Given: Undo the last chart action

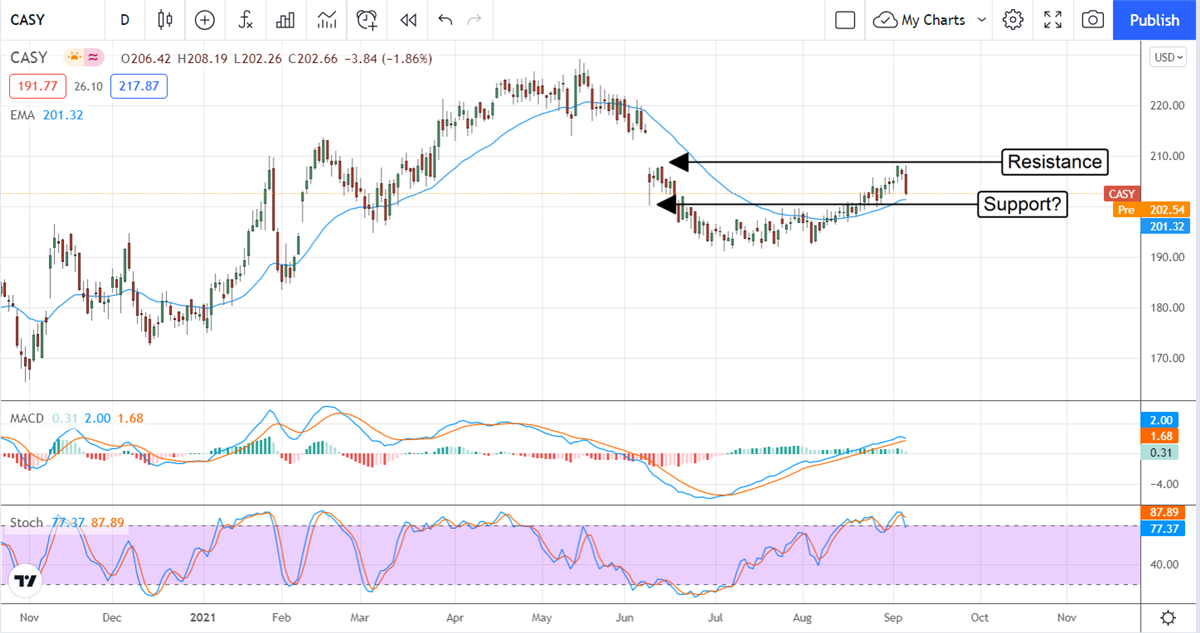Looking at the screenshot, I should [445, 20].
